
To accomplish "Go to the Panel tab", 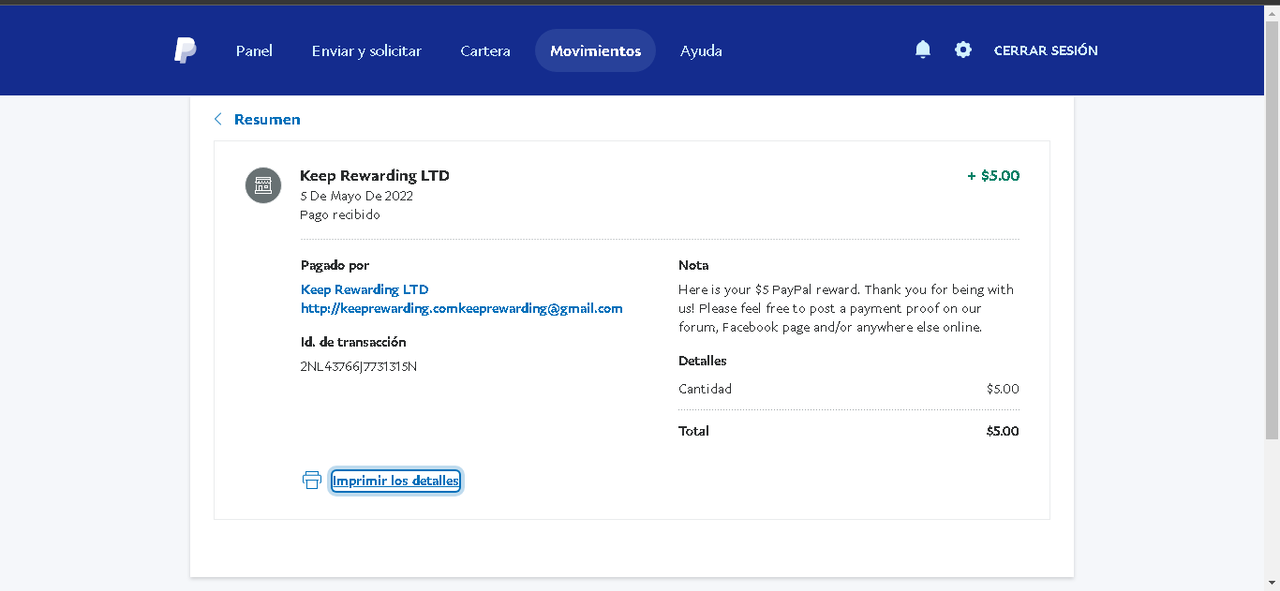I will click(254, 51).
